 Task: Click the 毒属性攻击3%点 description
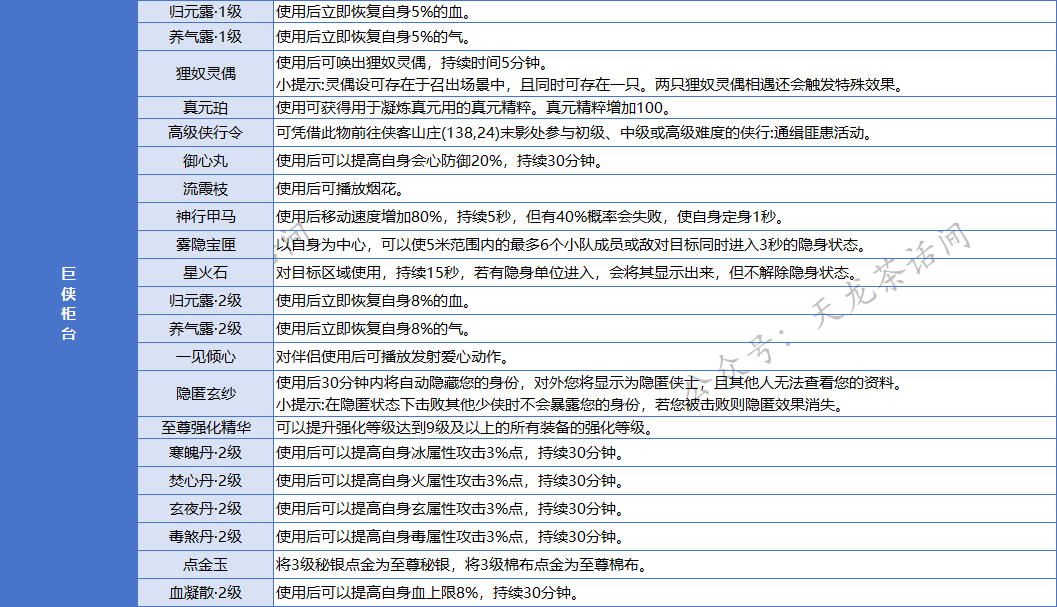tap(450, 537)
